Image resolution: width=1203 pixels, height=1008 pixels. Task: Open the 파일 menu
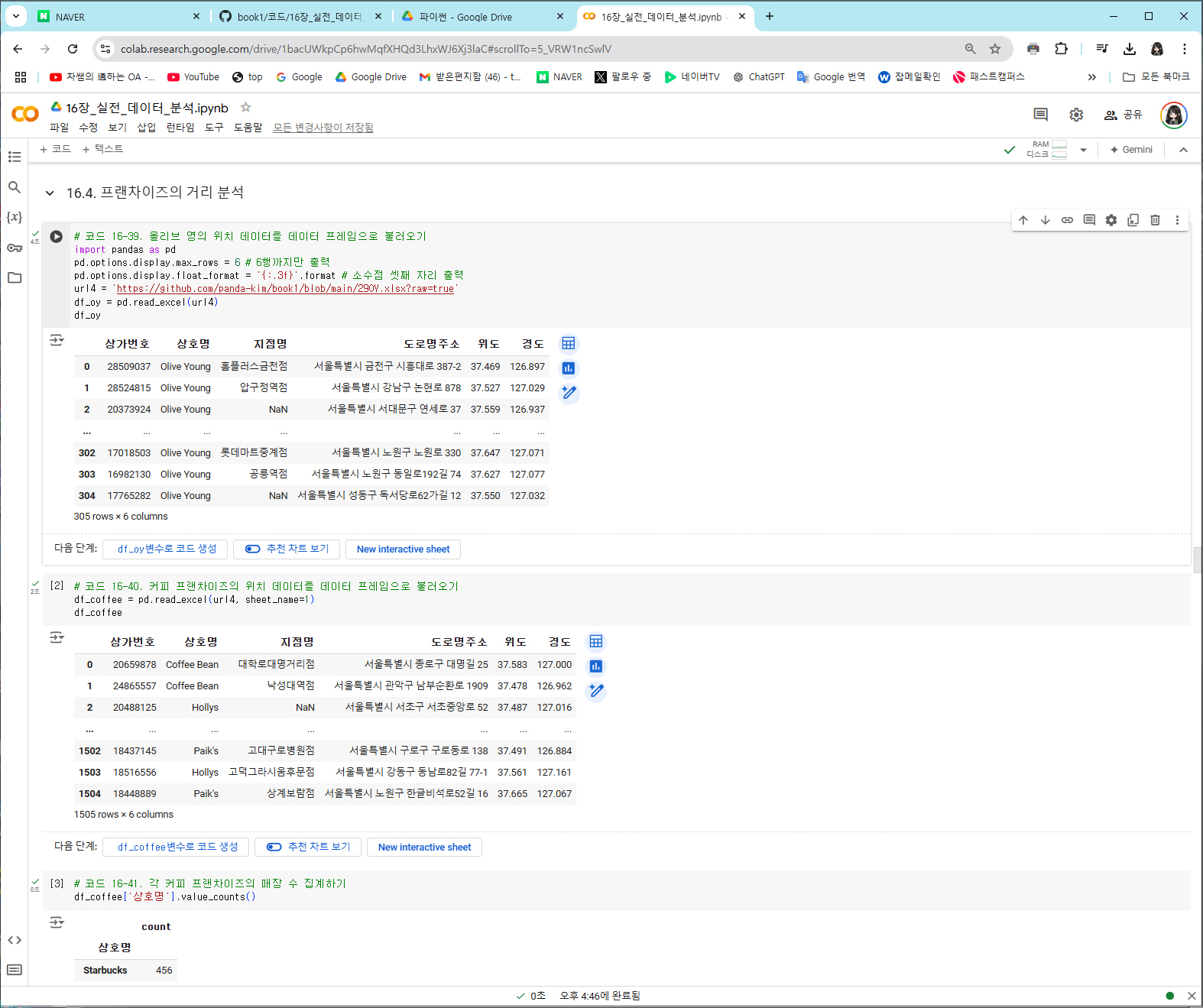[x=59, y=128]
